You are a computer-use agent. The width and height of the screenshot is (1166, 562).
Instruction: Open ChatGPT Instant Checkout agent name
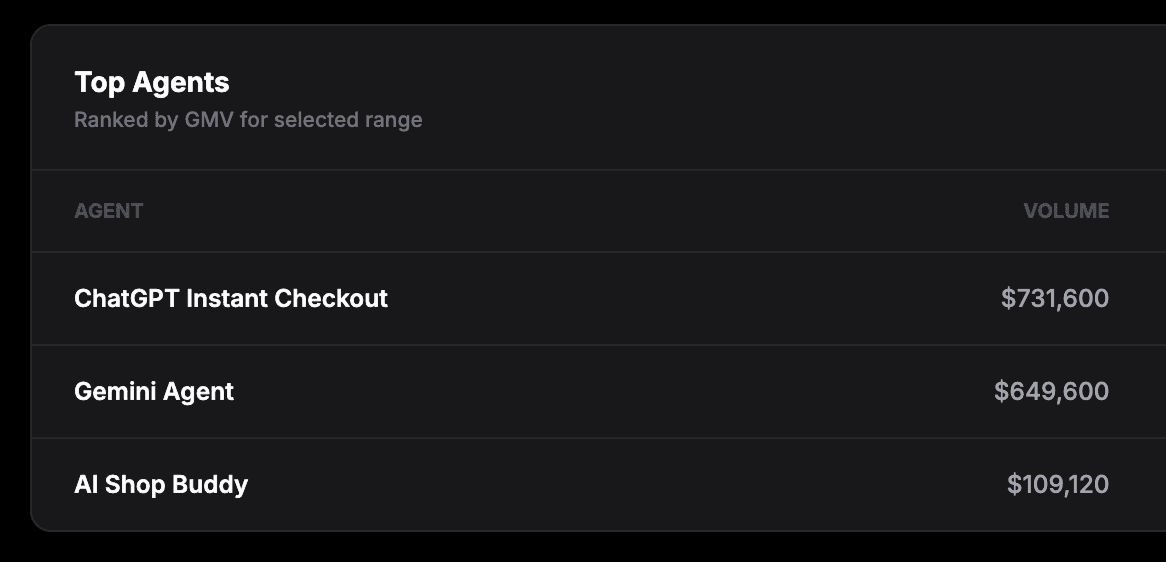[x=231, y=298]
